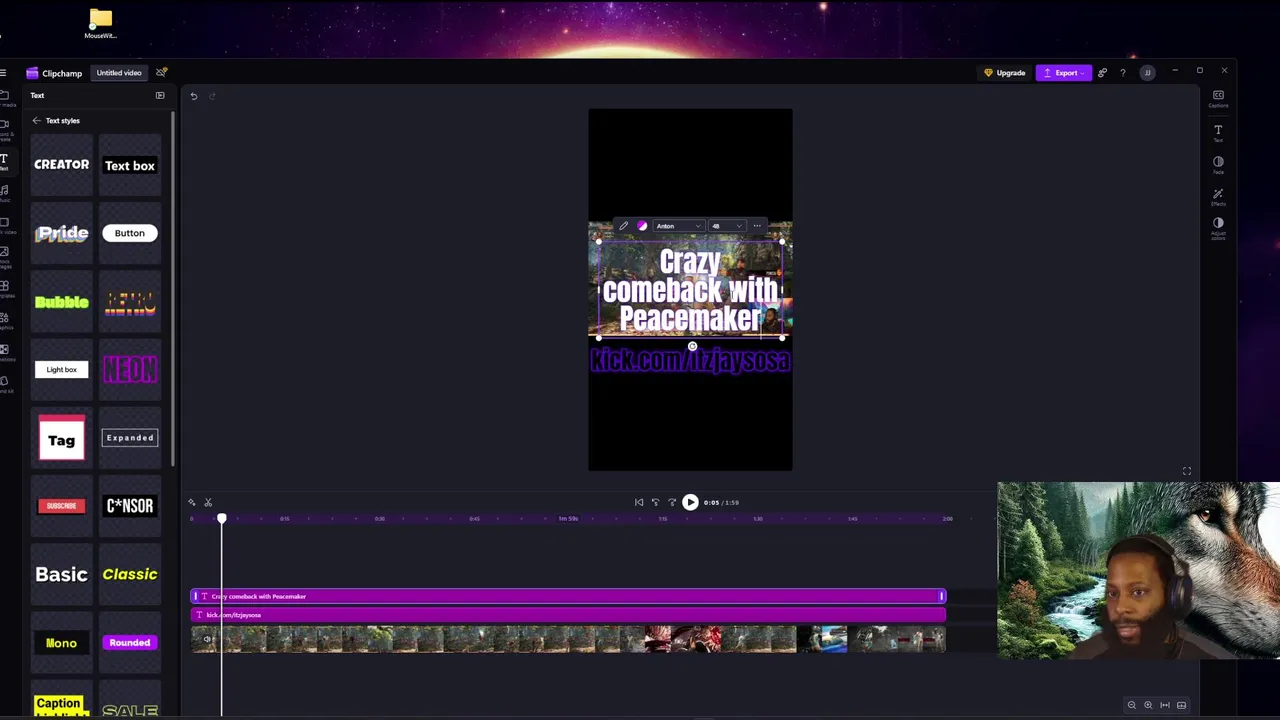Image resolution: width=1280 pixels, height=720 pixels.
Task: Click the rotate handle below text box
Action: click(692, 347)
